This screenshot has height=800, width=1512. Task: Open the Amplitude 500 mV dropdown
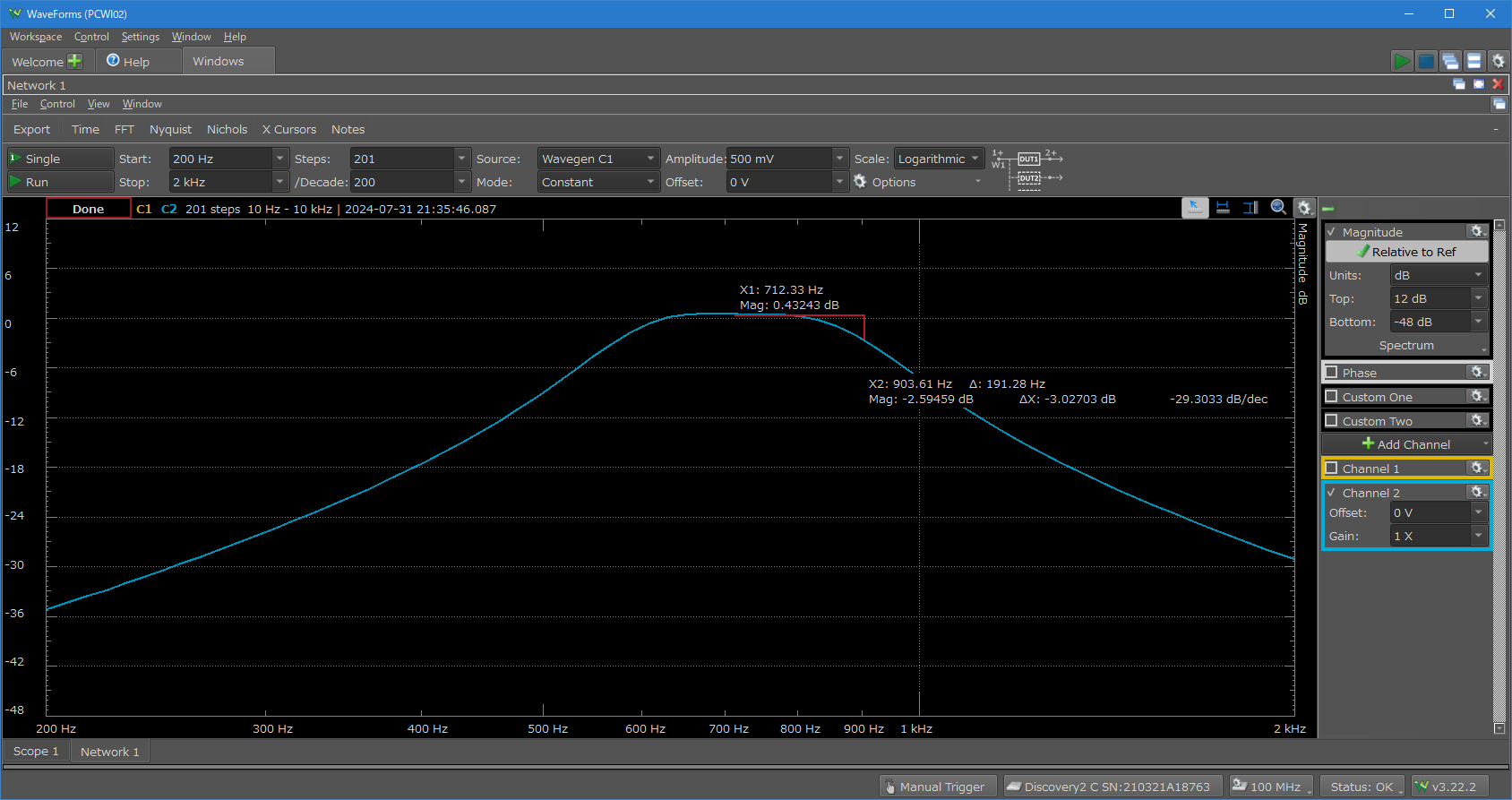point(840,159)
